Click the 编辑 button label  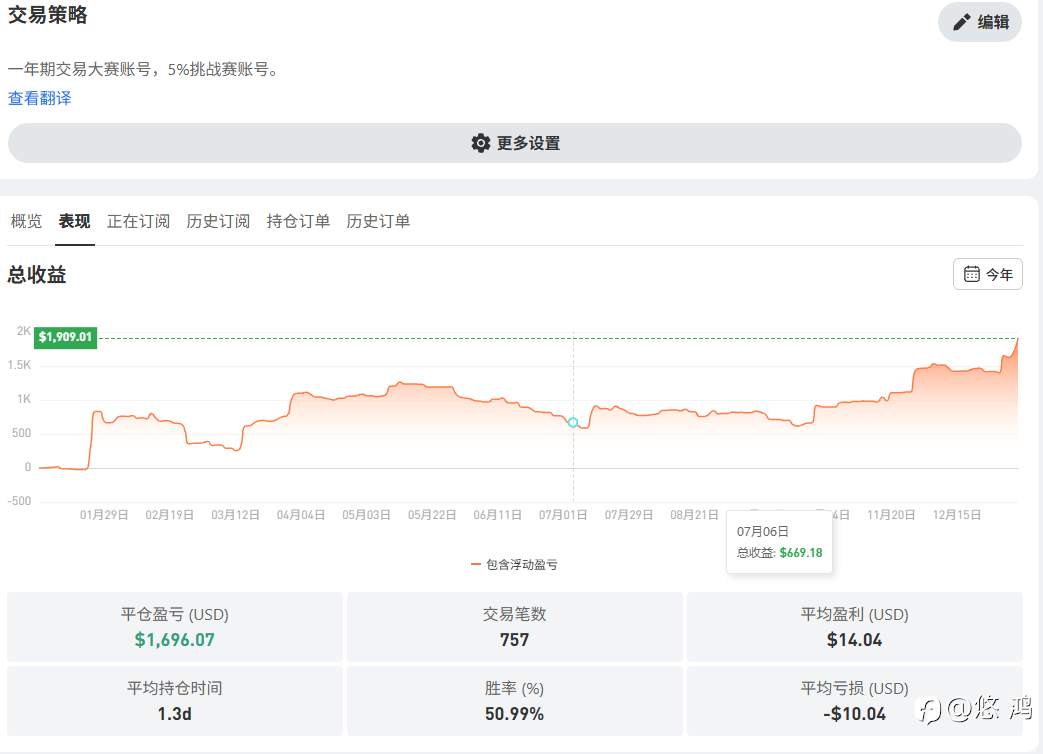coord(993,22)
